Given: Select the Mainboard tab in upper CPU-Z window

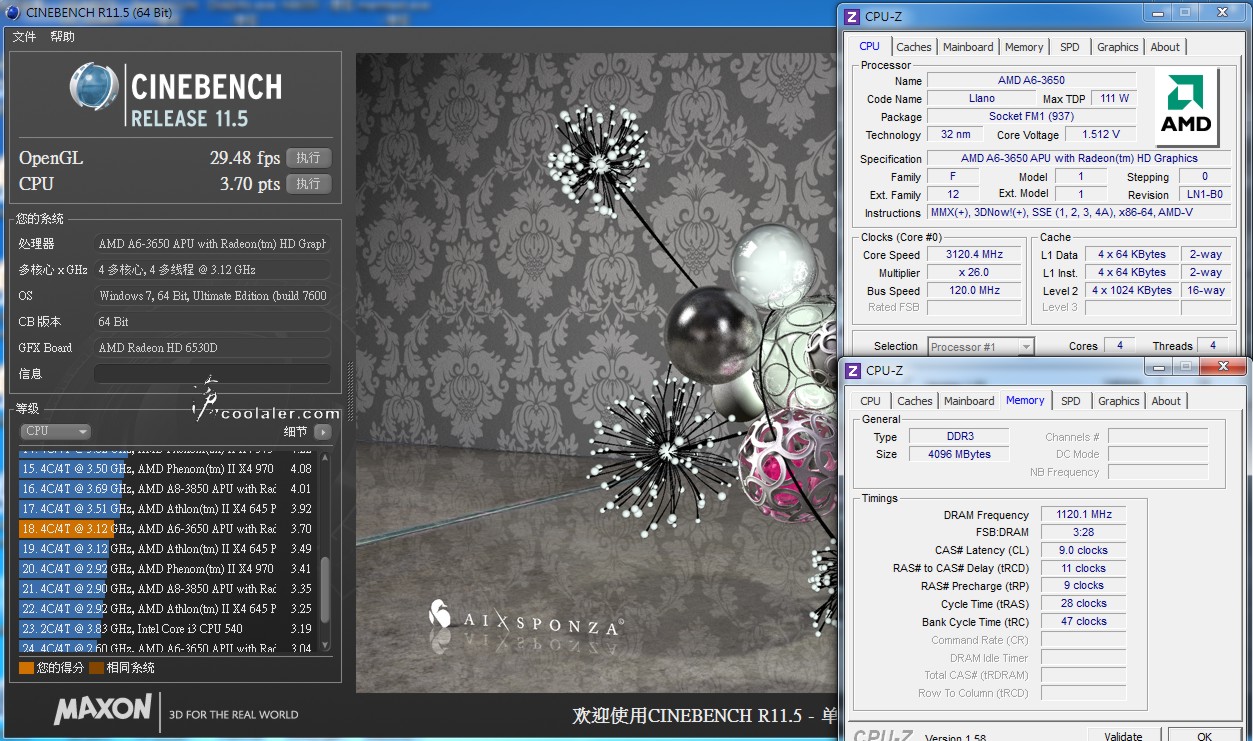Looking at the screenshot, I should (968, 47).
